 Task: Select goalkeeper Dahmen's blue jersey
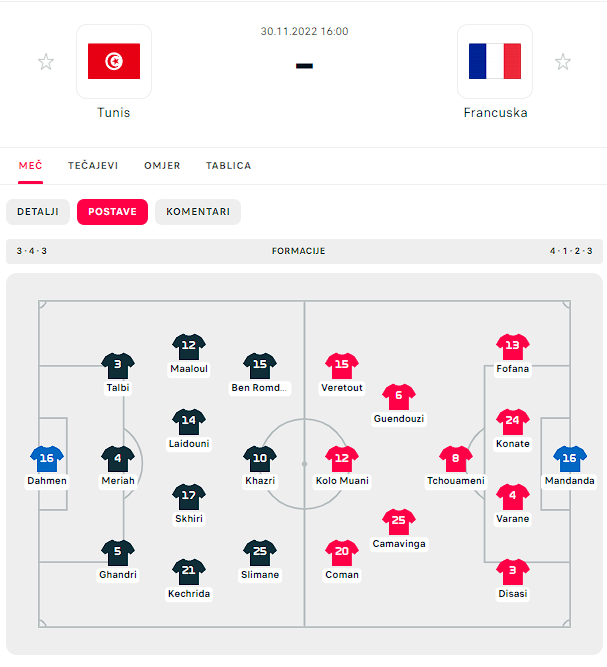pos(47,459)
